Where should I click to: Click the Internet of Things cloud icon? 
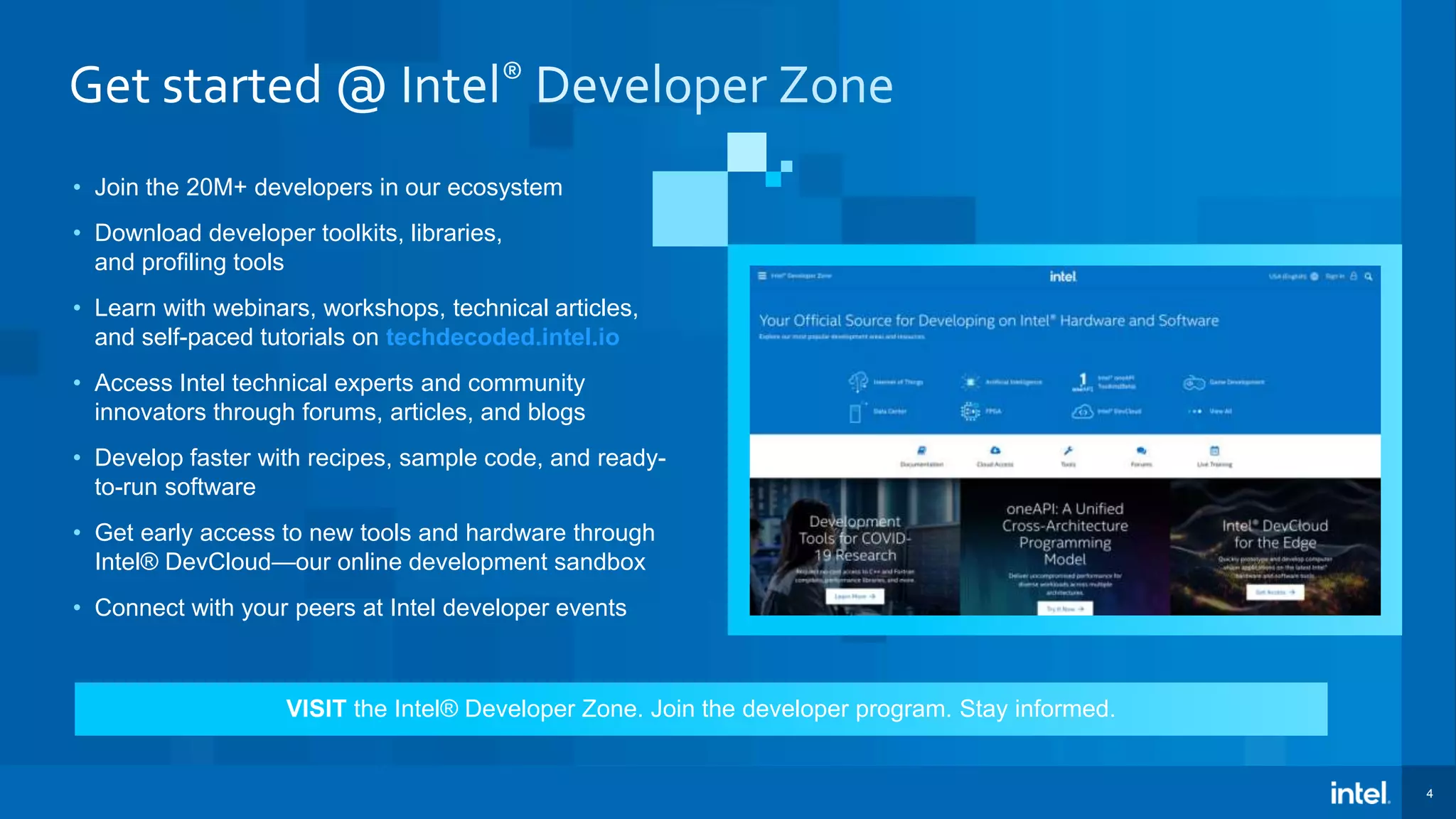point(858,382)
